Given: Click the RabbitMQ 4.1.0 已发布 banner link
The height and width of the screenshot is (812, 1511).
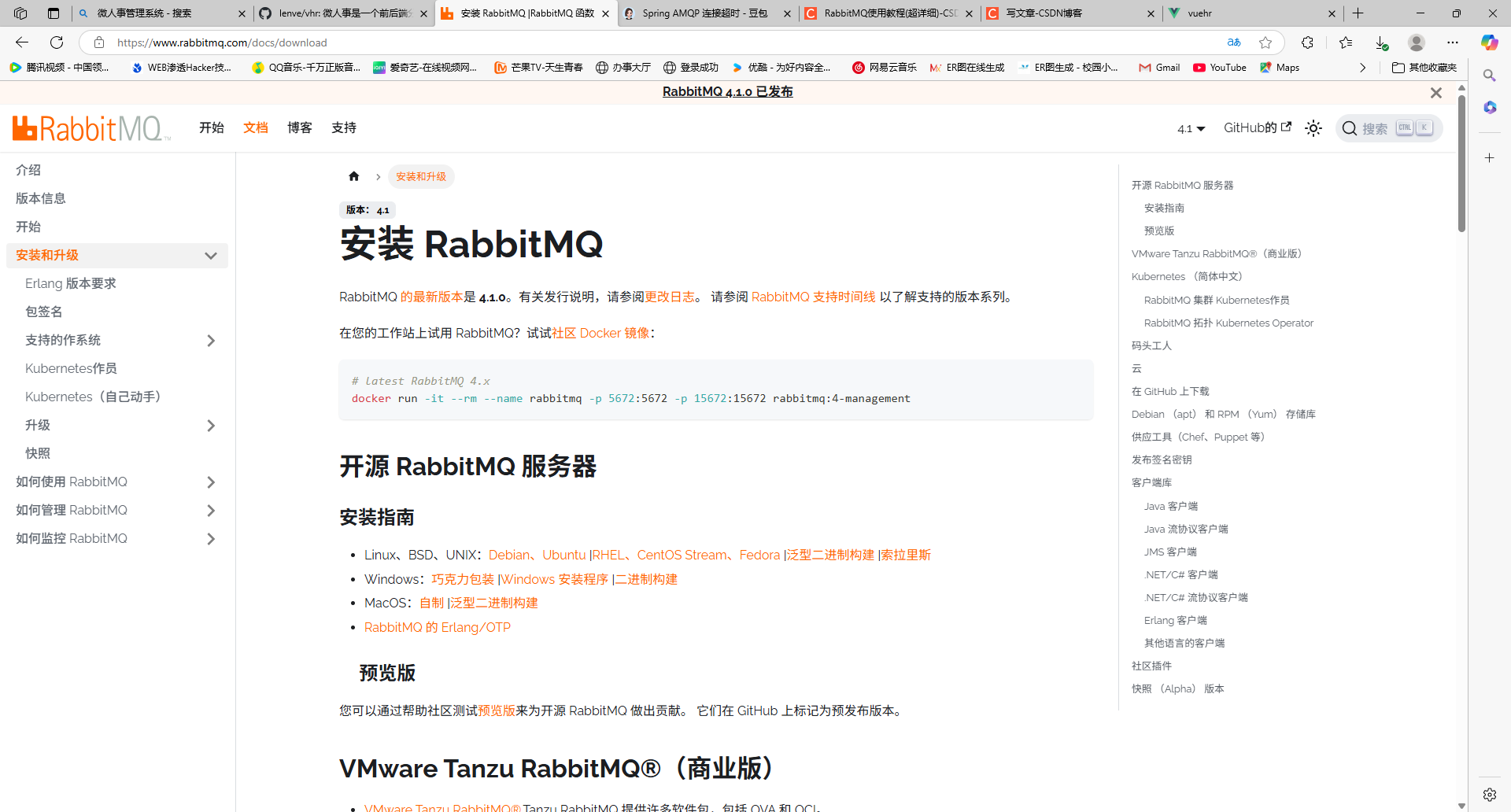Looking at the screenshot, I should coord(727,92).
